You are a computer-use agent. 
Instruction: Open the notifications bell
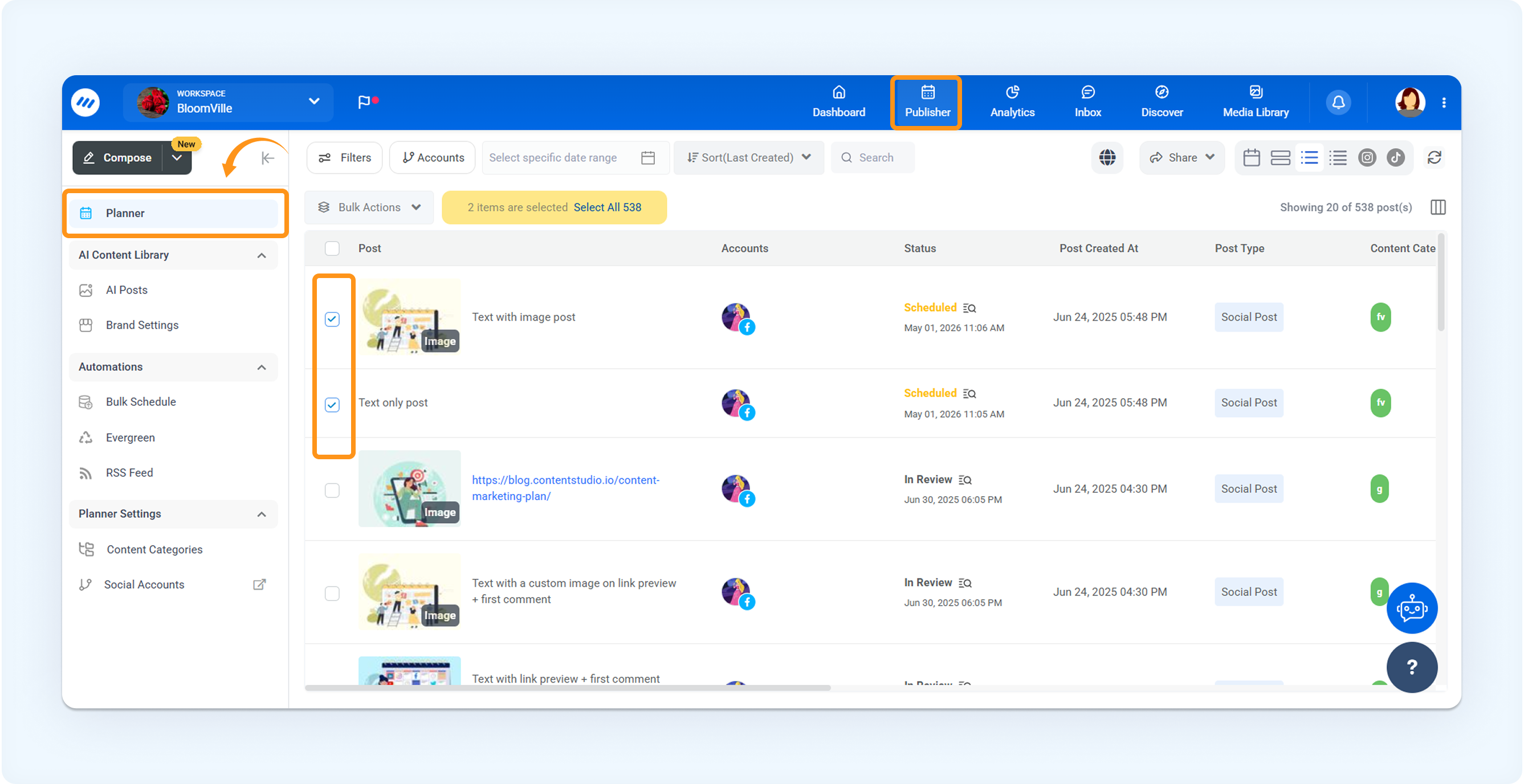pyautogui.click(x=1338, y=103)
